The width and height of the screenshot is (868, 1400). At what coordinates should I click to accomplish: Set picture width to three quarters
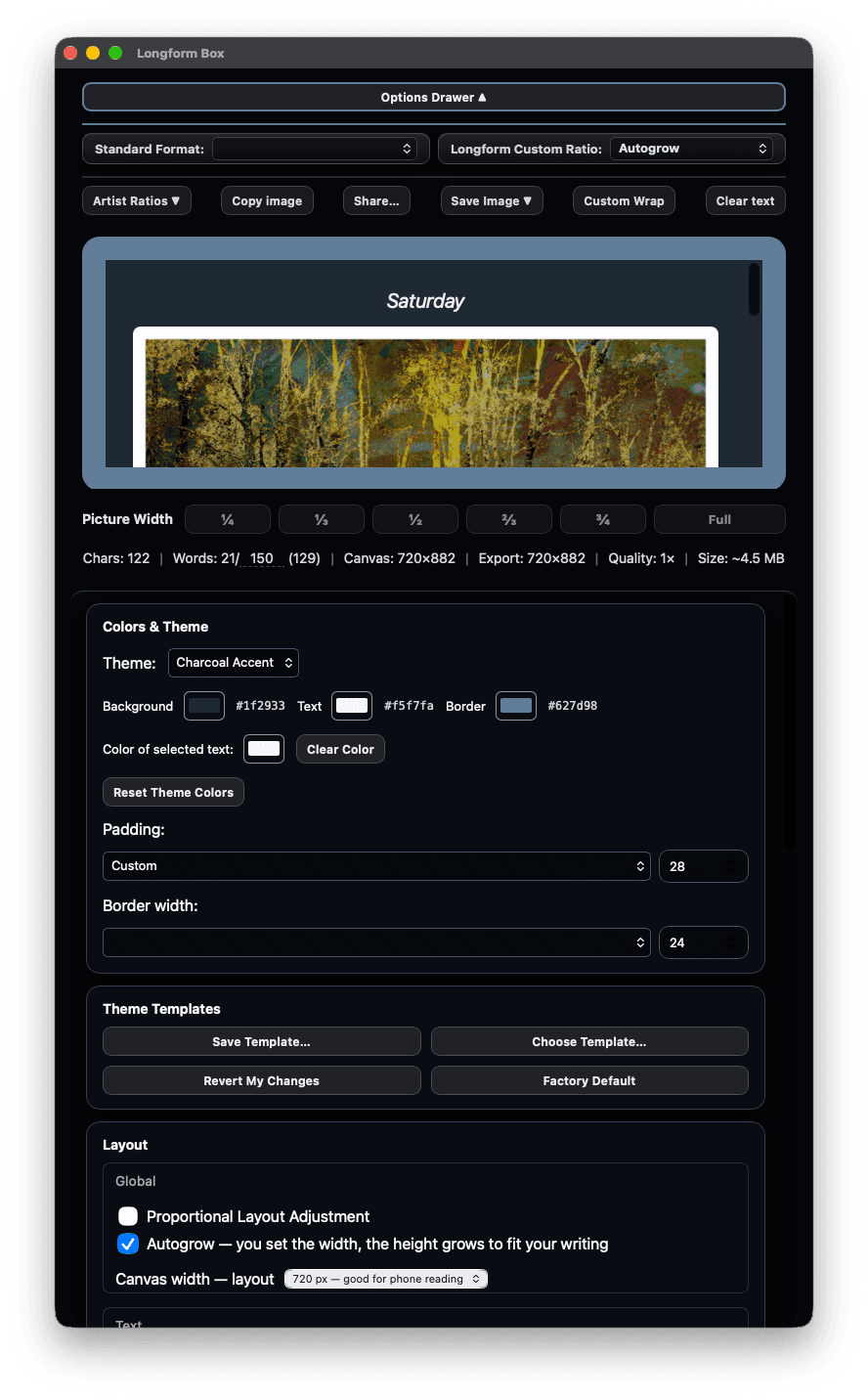(603, 519)
